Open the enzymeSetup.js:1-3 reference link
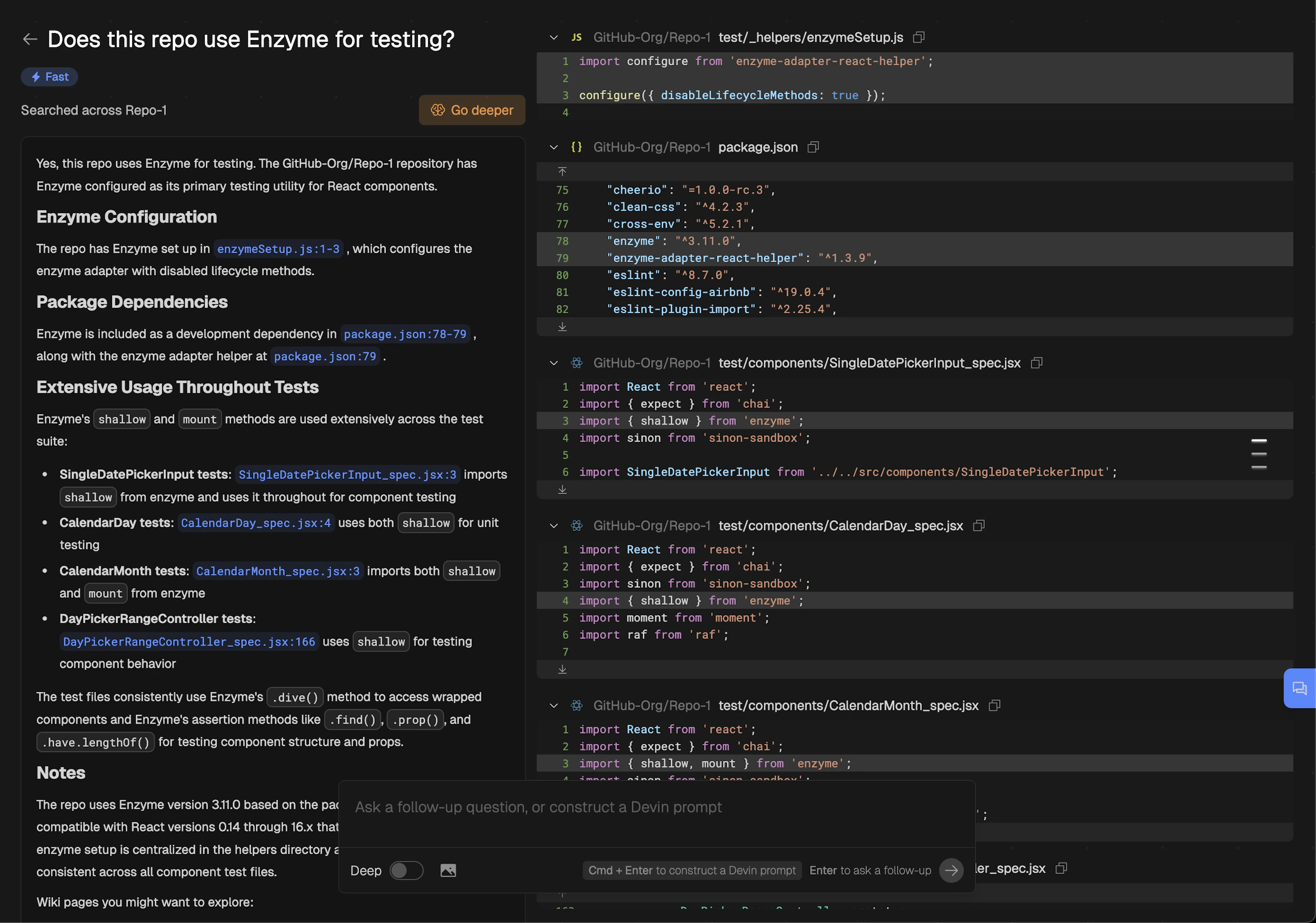Screen dimensions: 1316x923 pos(278,249)
